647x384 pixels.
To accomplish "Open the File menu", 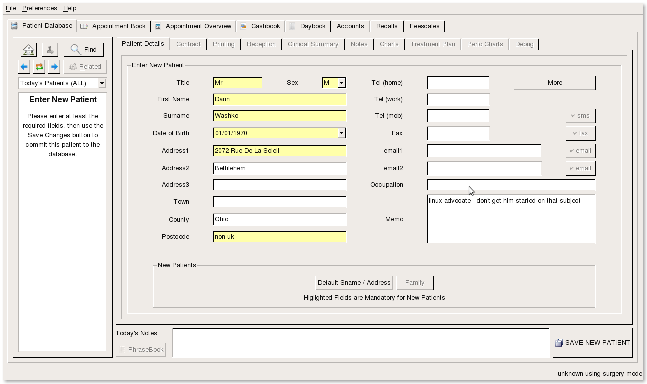I will click(10, 8).
